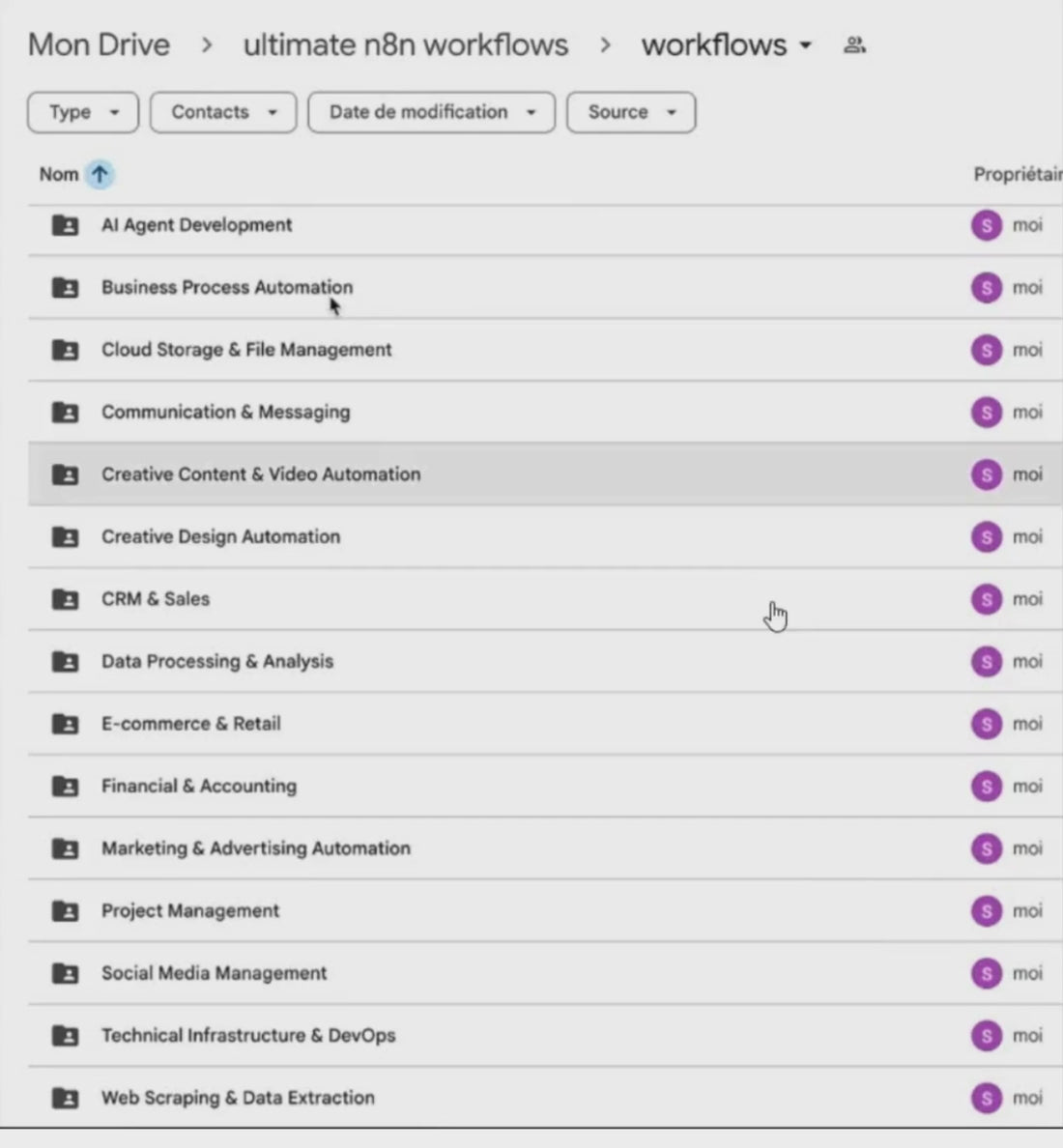Expand the Contacts filter dropdown
Viewport: 1063px width, 1148px height.
(x=223, y=112)
